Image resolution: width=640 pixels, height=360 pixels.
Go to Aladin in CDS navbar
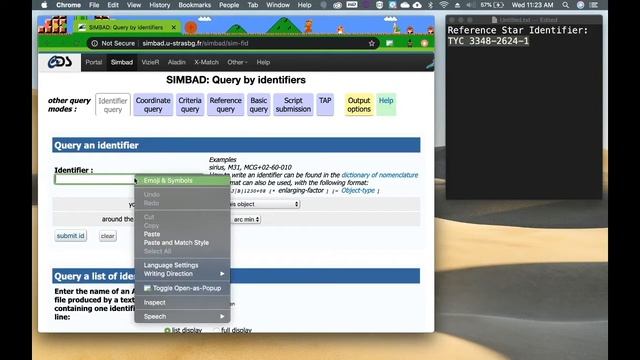pos(177,62)
